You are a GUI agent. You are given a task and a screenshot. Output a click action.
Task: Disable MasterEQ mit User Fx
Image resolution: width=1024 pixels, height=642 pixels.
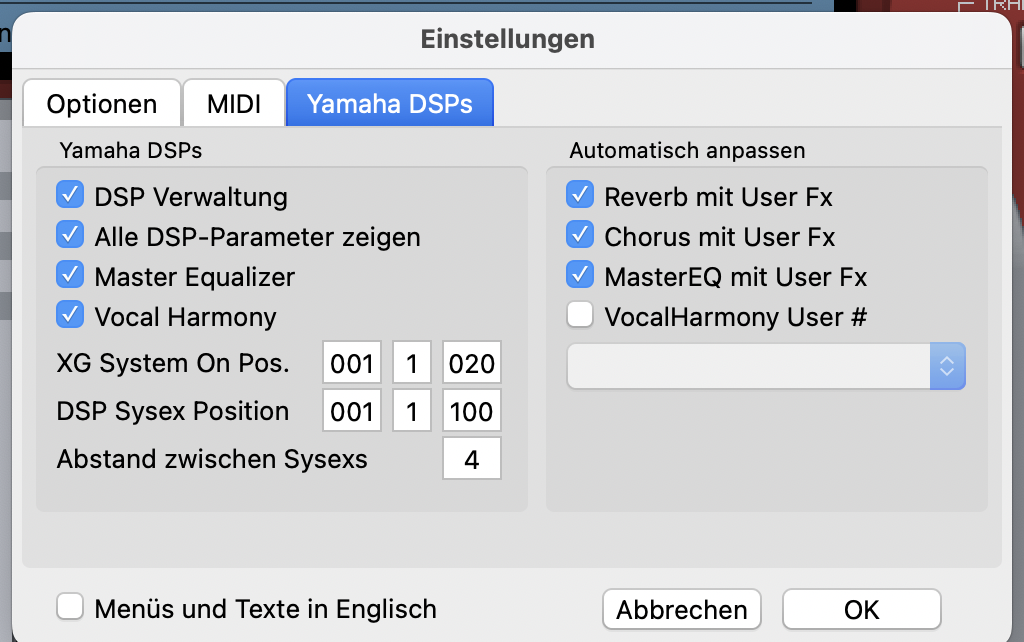[x=580, y=276]
